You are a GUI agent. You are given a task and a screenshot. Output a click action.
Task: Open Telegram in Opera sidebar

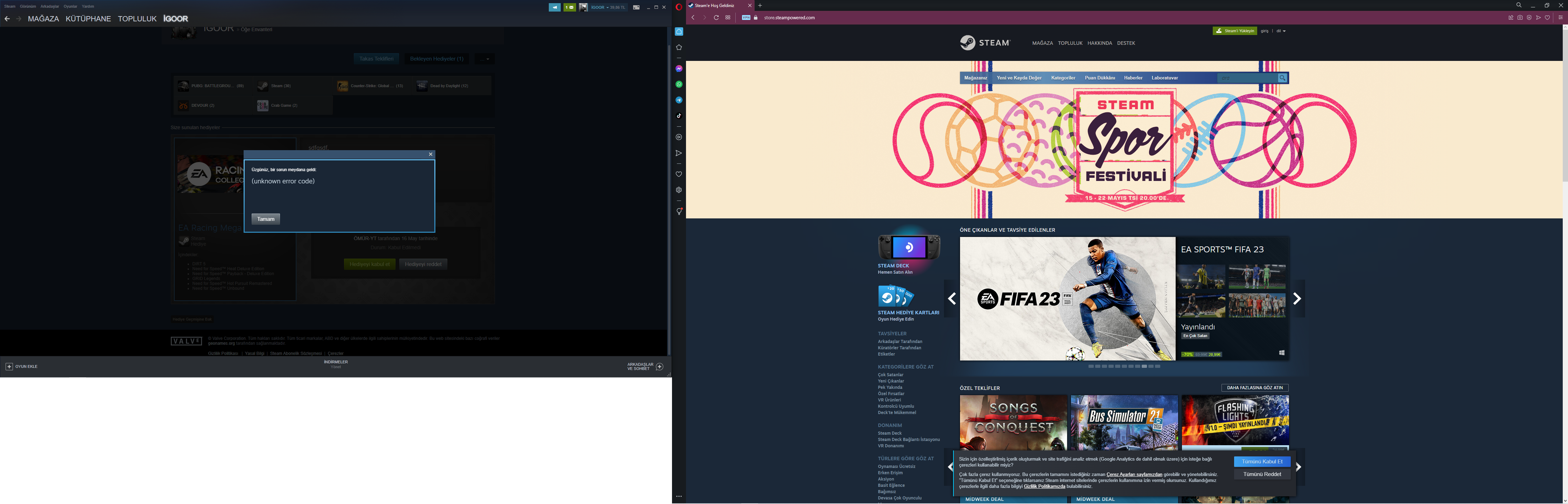pyautogui.click(x=679, y=100)
